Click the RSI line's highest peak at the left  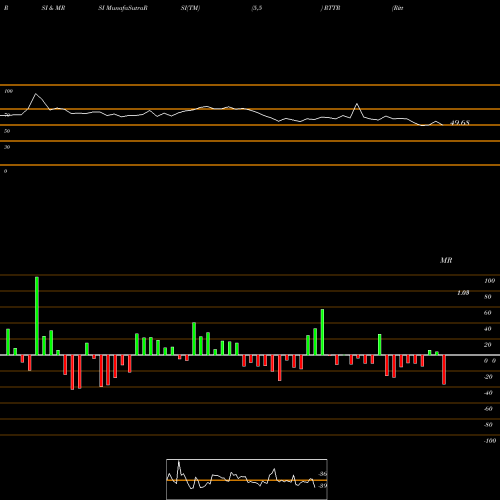pos(36,94)
